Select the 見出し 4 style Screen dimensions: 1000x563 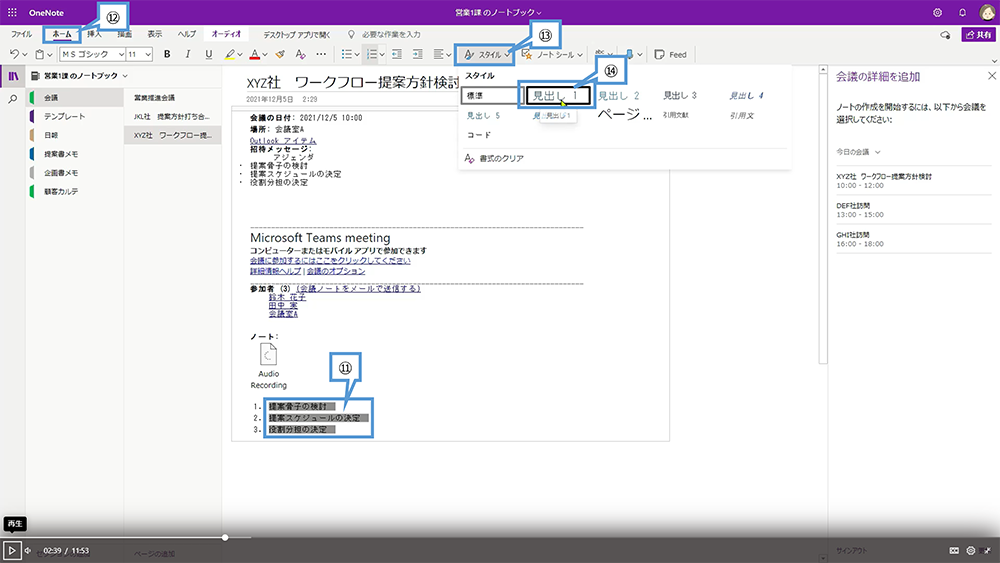coord(746,96)
